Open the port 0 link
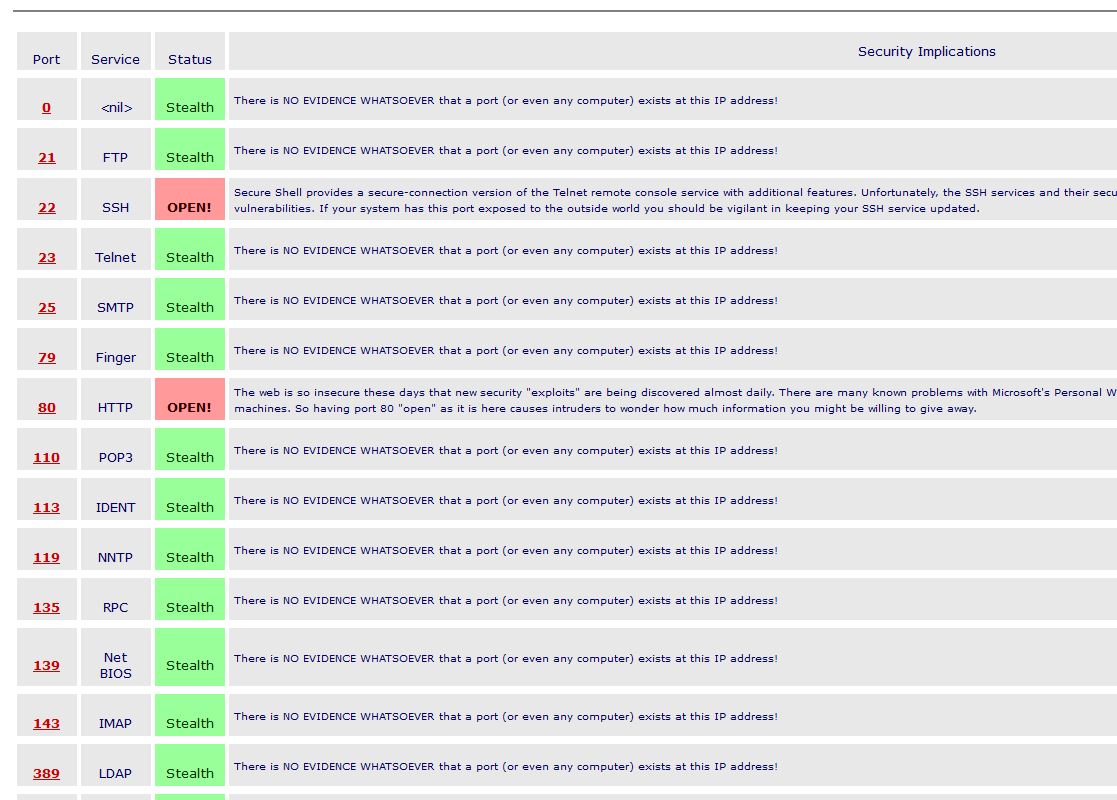Screen dimensions: 1117x800 pyautogui.click(x=46, y=108)
